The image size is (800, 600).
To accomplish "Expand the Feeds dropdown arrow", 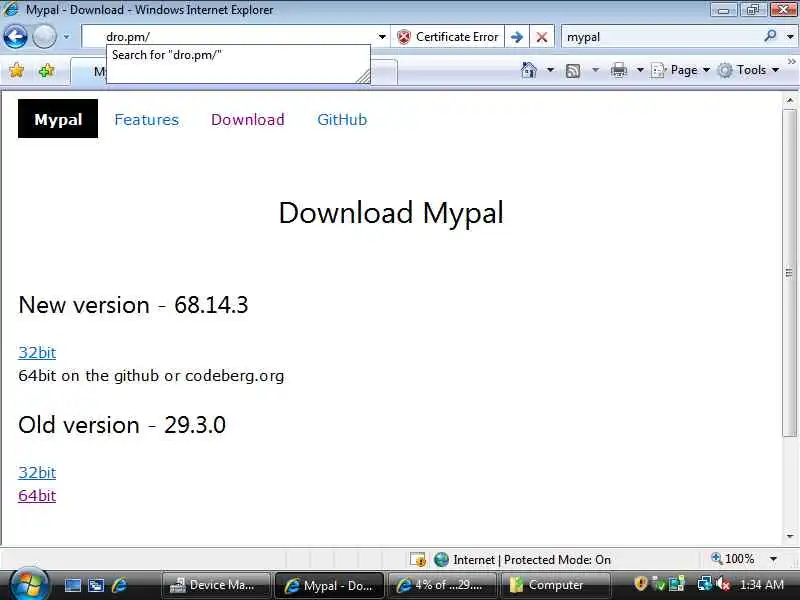I will (x=595, y=70).
